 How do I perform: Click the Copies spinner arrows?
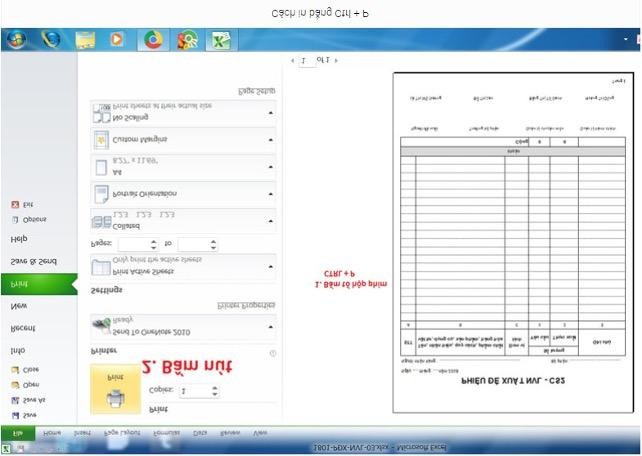(x=215, y=391)
